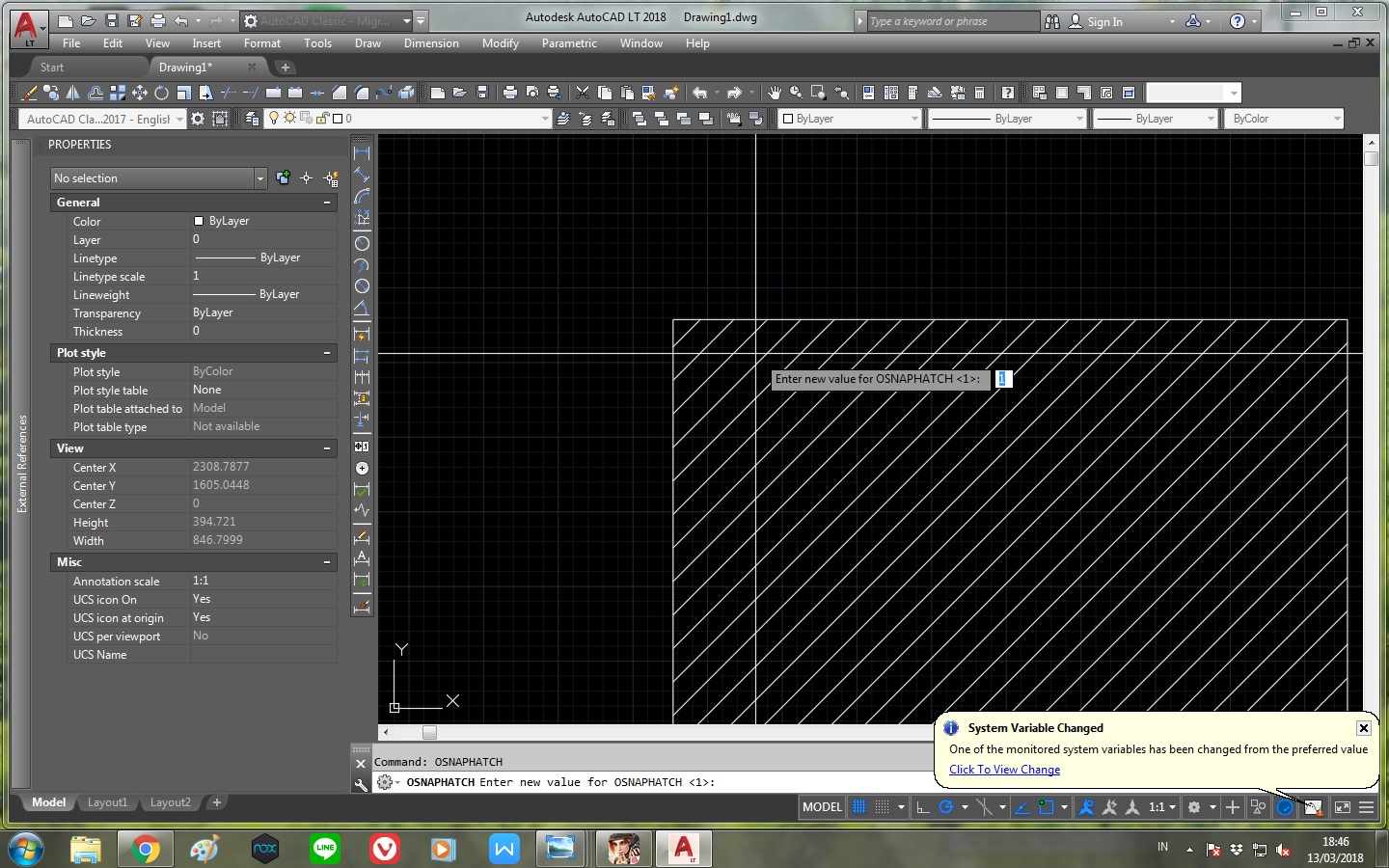Click the AutoCAD icon on the taskbar

(x=684, y=849)
